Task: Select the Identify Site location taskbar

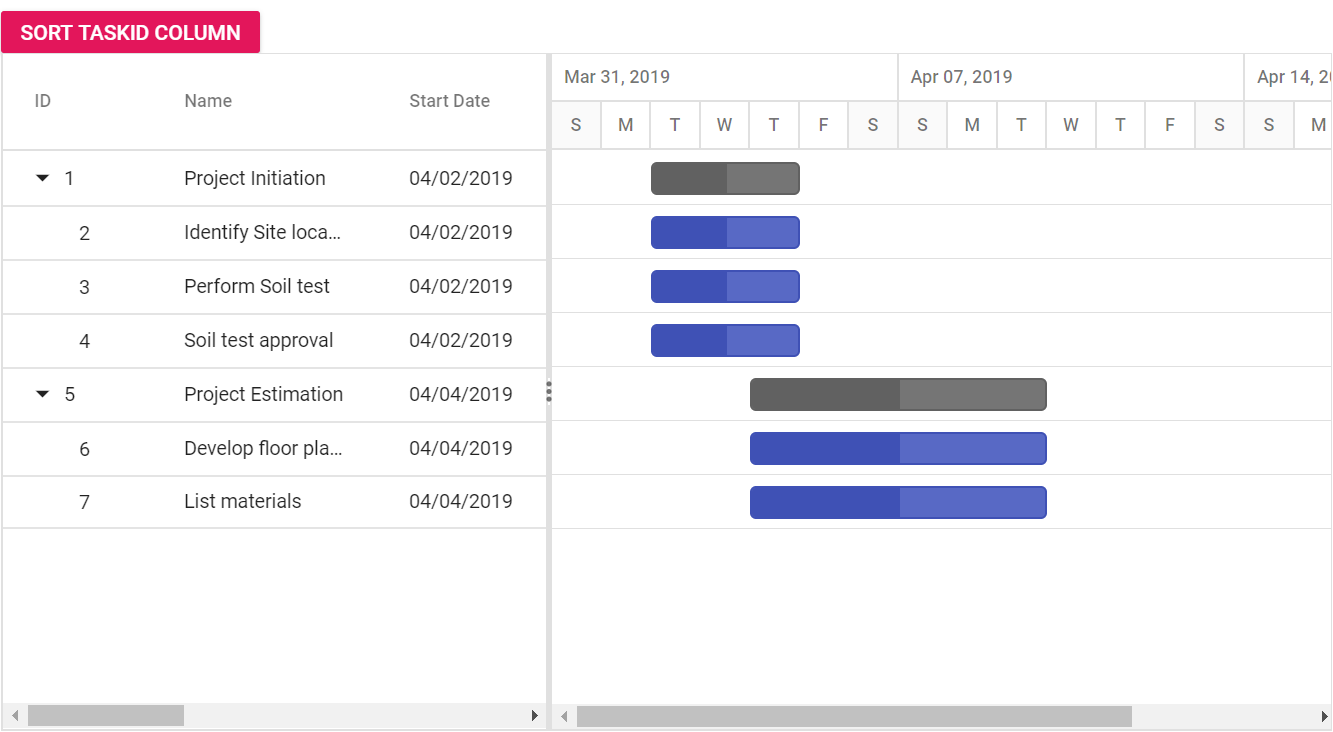Action: (725, 232)
